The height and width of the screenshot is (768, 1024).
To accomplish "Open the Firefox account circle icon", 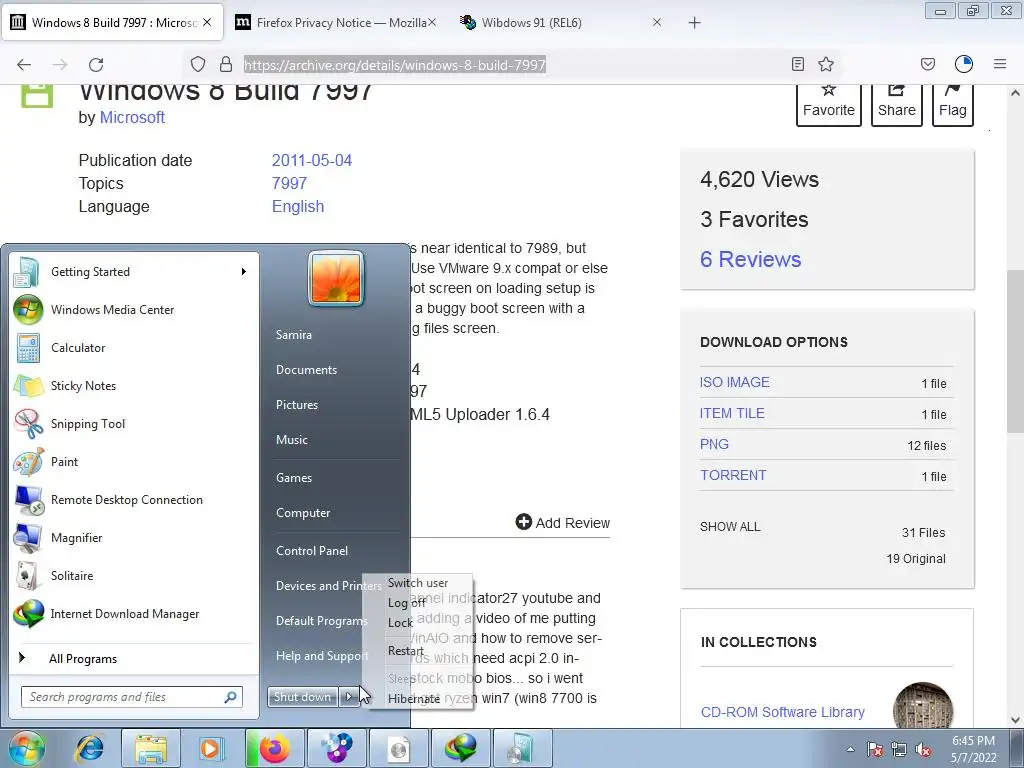I will pos(964,64).
